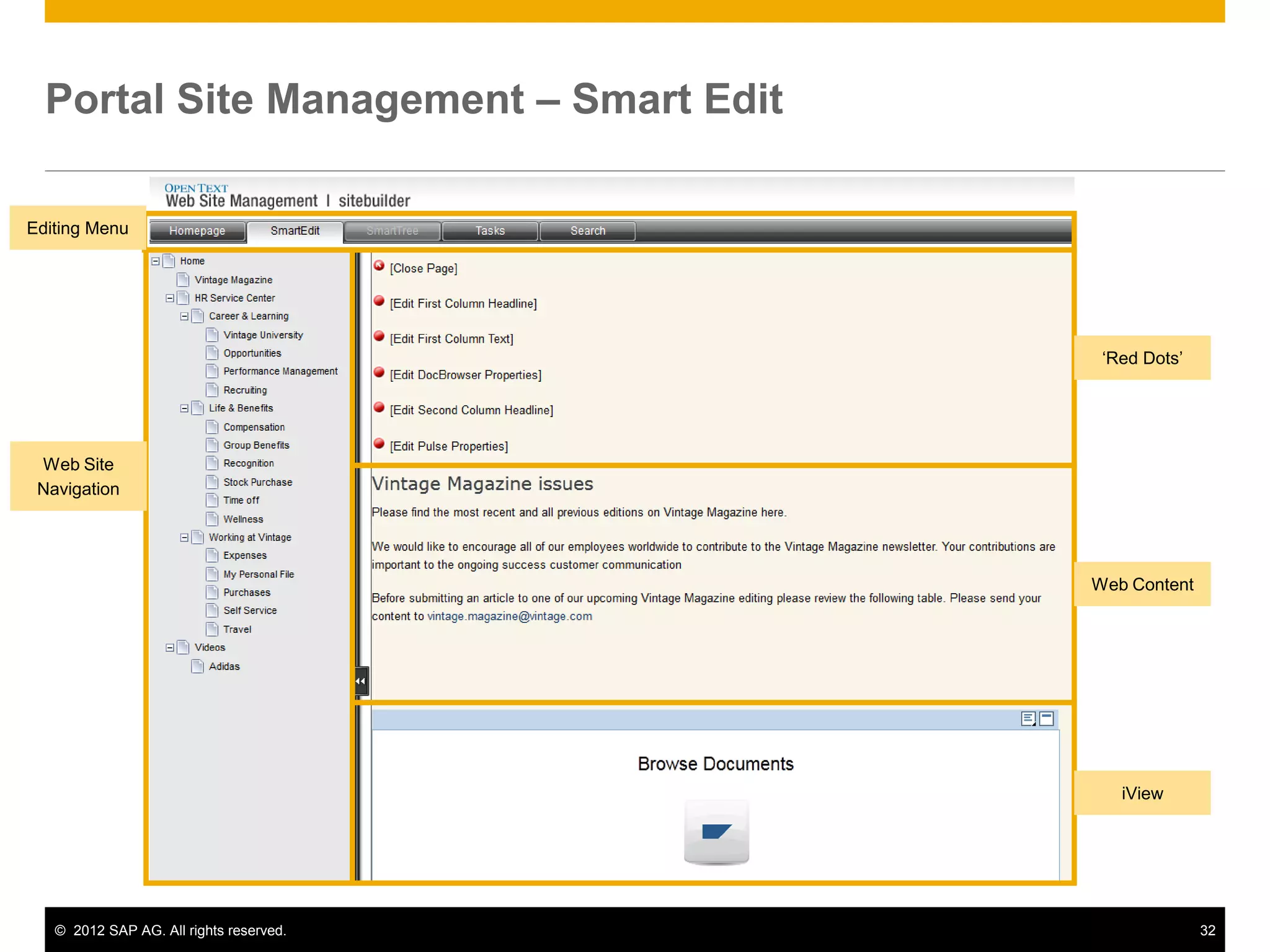Select Expenses in the tree
This screenshot has height=952, width=1270.
[x=245, y=555]
